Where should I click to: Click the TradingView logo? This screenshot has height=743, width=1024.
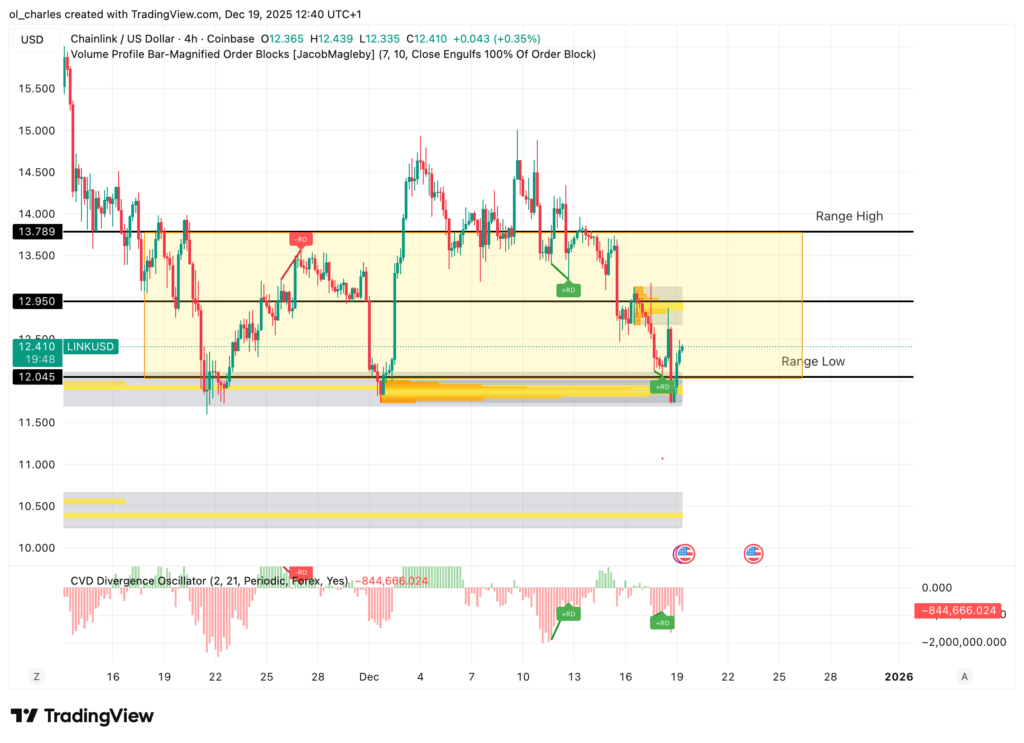[82, 716]
